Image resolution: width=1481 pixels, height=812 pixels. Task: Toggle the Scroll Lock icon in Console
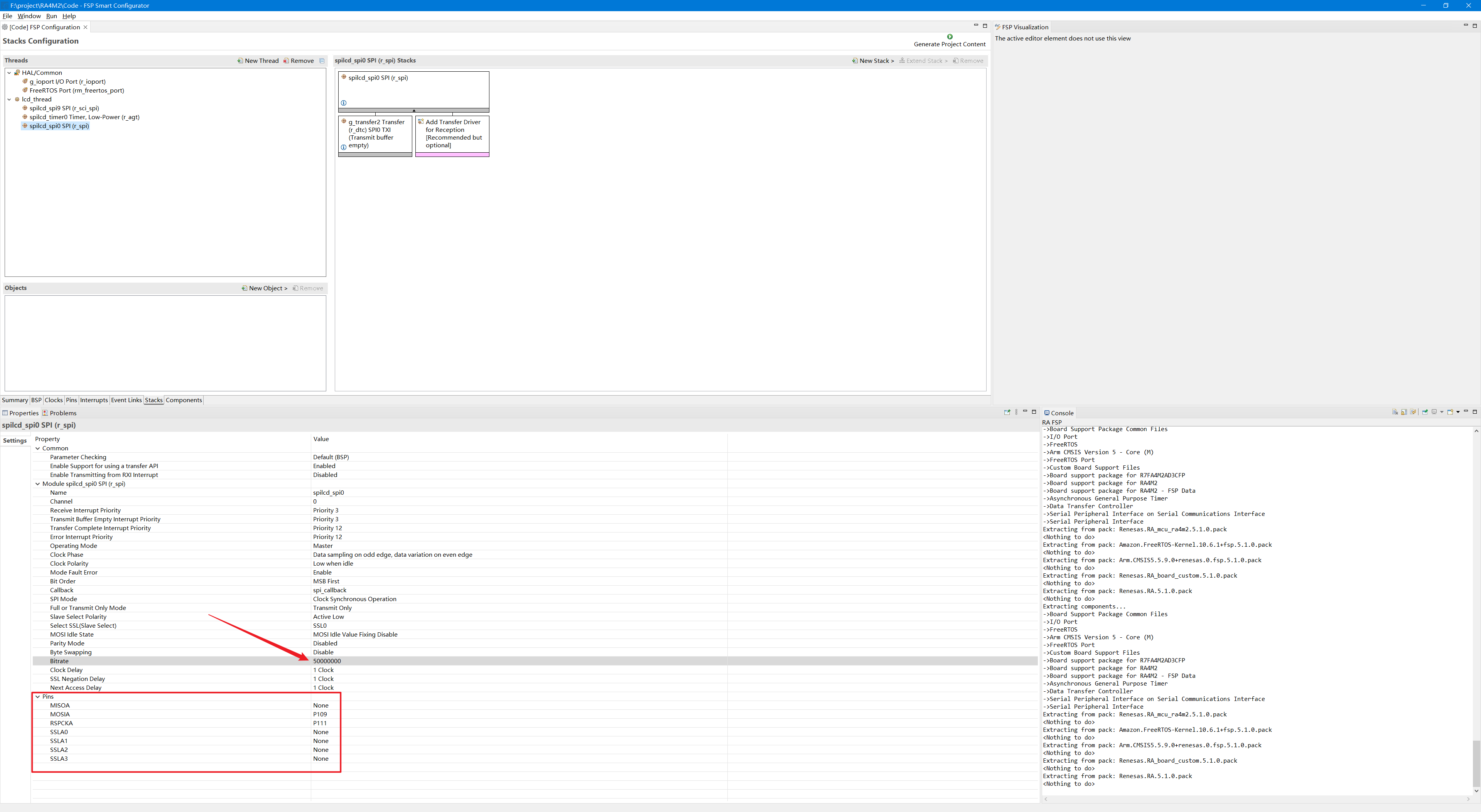click(x=1404, y=412)
